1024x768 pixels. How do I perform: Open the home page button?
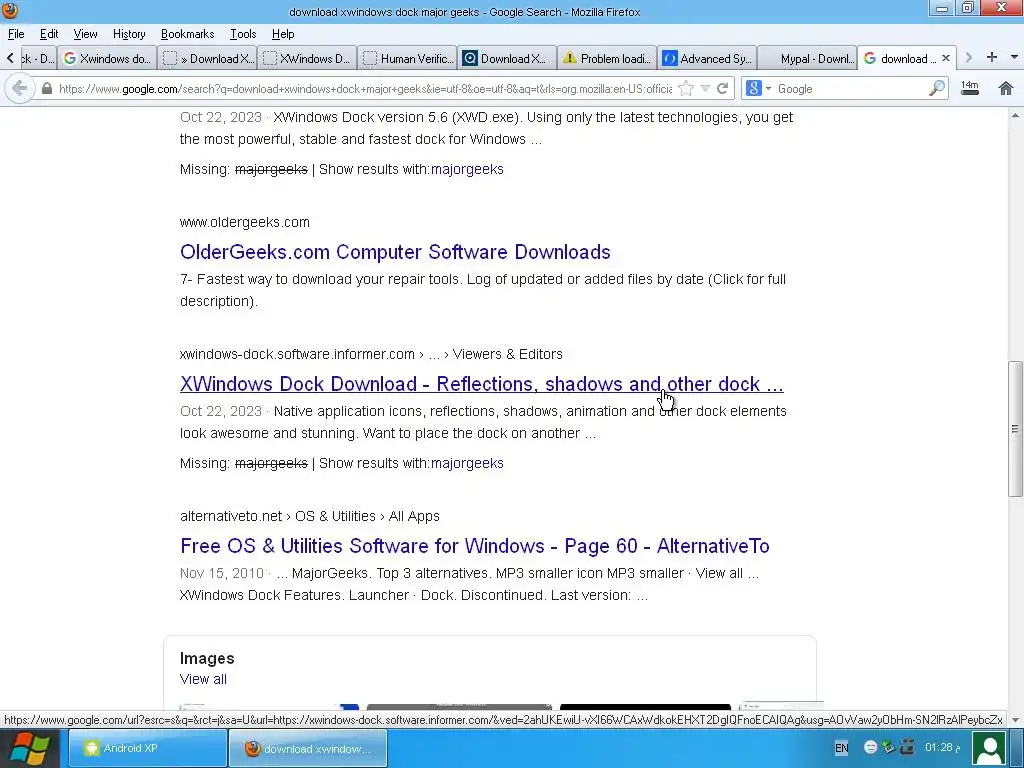click(x=1006, y=88)
